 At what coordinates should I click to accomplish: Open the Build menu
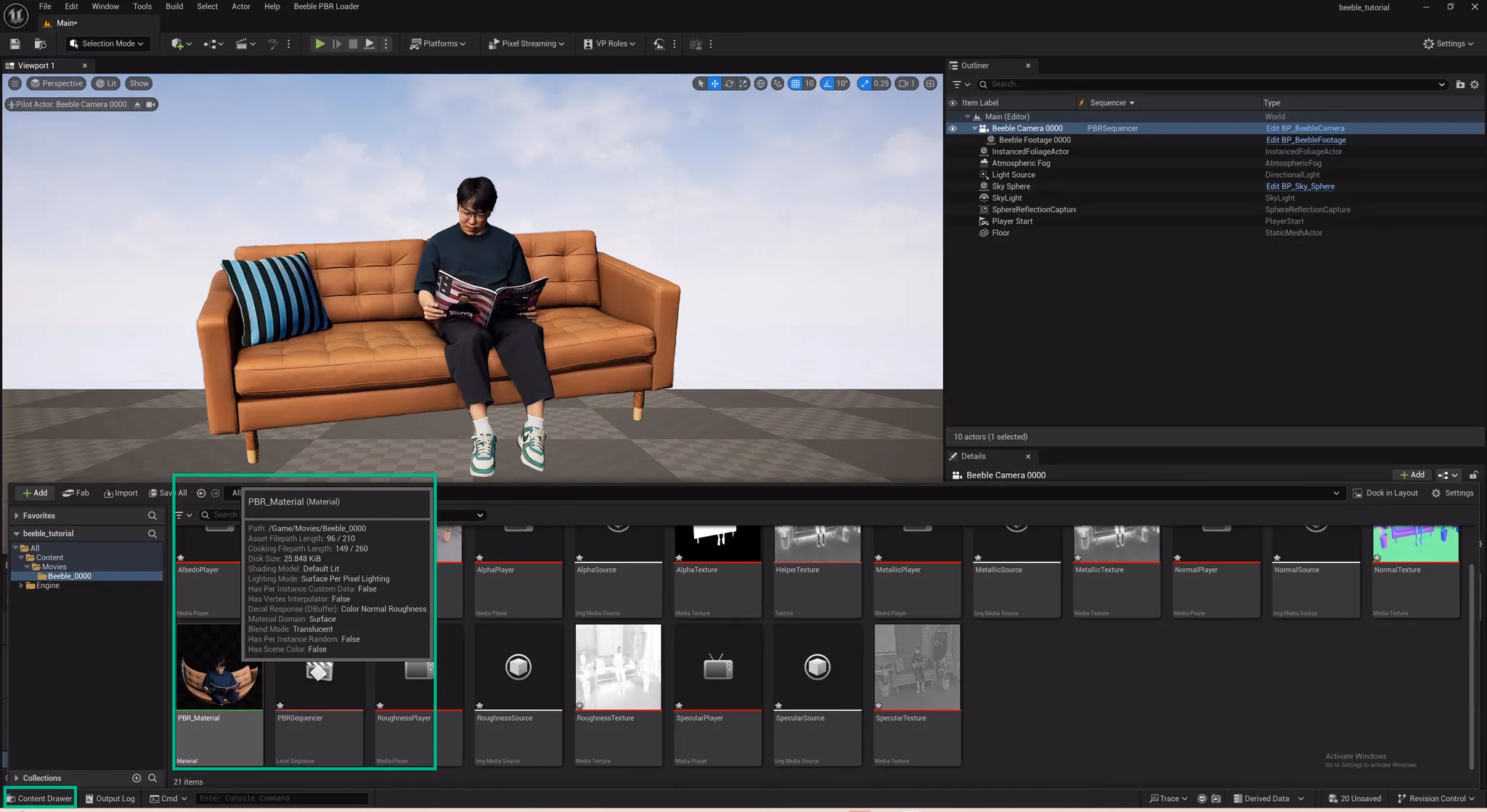(x=174, y=7)
